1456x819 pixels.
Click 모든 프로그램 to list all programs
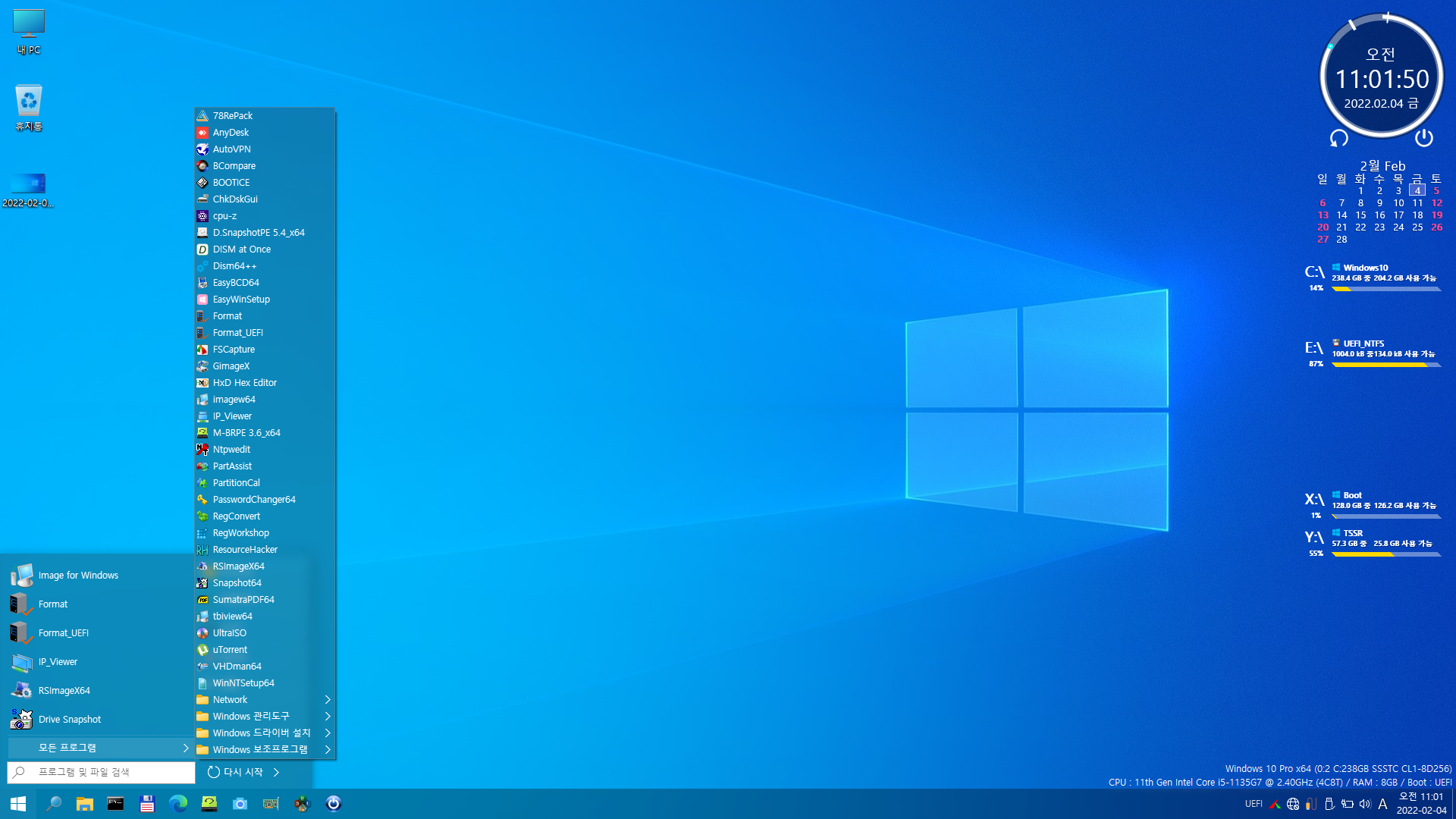100,748
